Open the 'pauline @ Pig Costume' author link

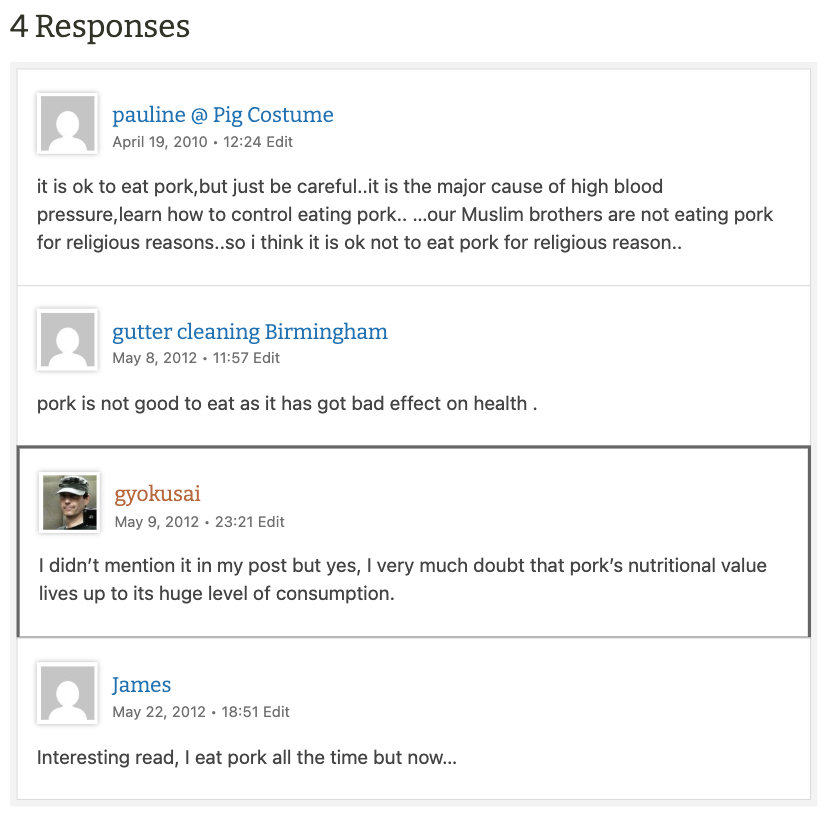click(223, 115)
